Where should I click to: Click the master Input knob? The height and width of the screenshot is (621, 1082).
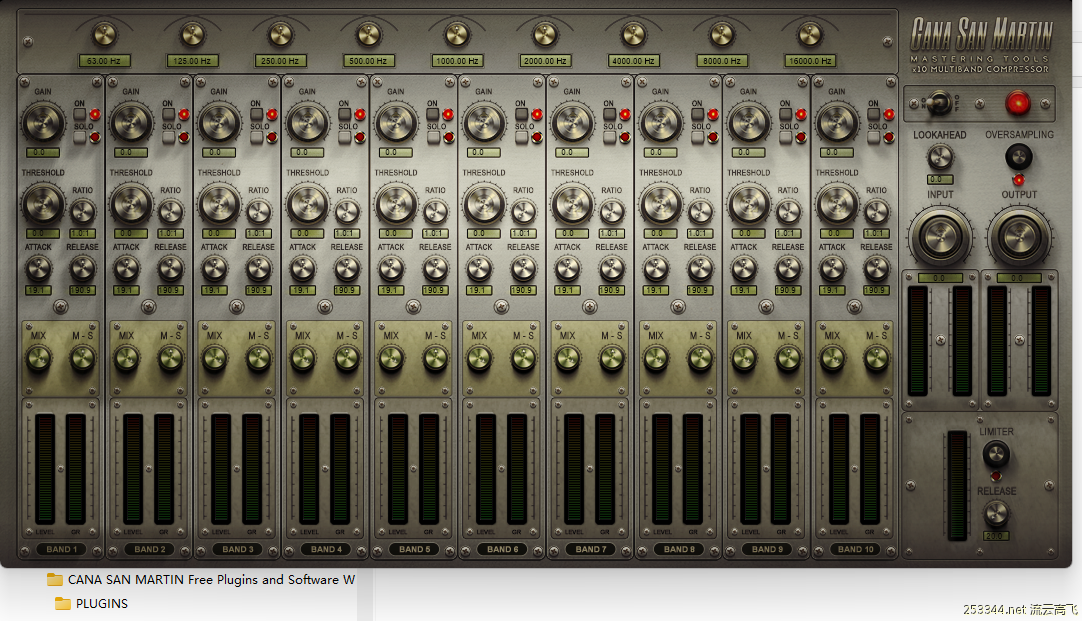940,236
